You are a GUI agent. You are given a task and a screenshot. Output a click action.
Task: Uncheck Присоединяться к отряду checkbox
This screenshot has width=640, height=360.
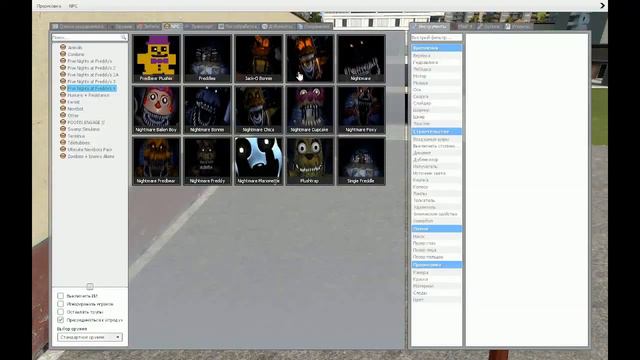(x=60, y=320)
